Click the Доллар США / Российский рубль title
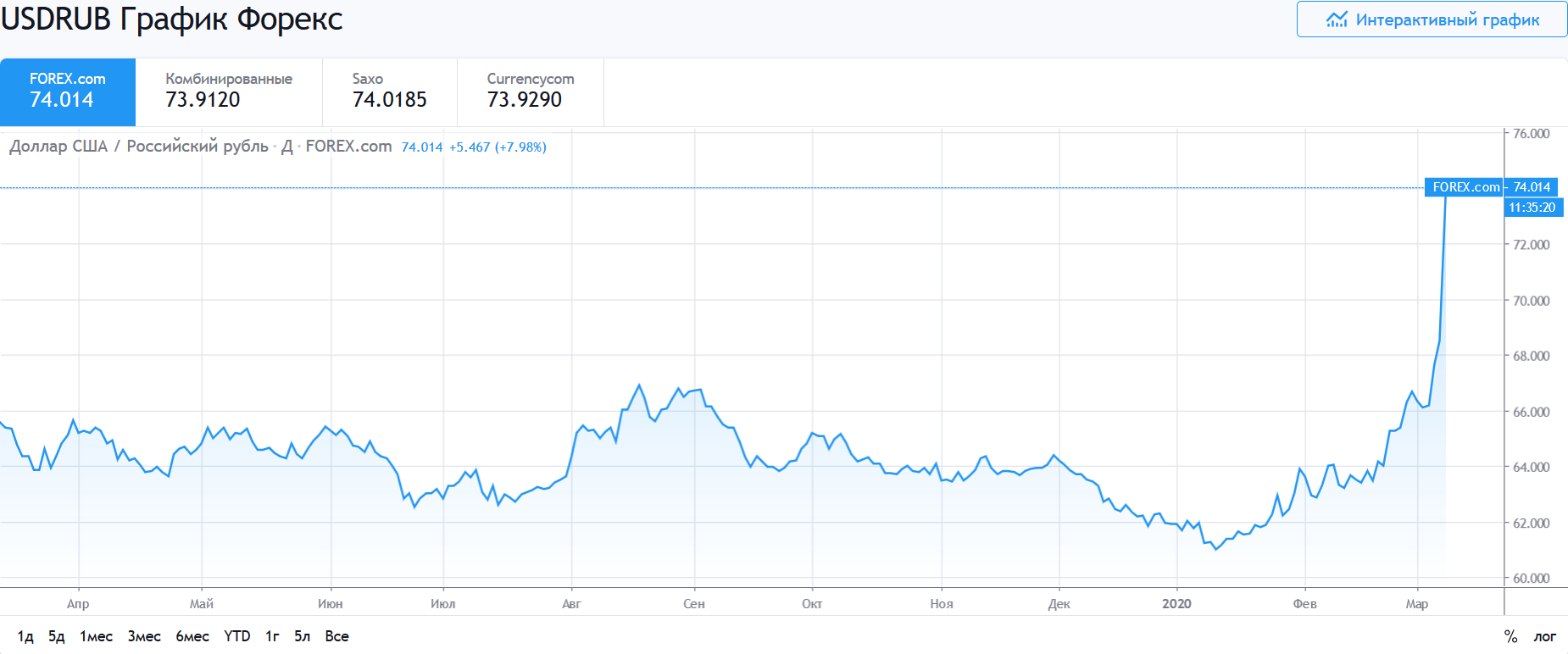This screenshot has height=654, width=1568. [139, 147]
